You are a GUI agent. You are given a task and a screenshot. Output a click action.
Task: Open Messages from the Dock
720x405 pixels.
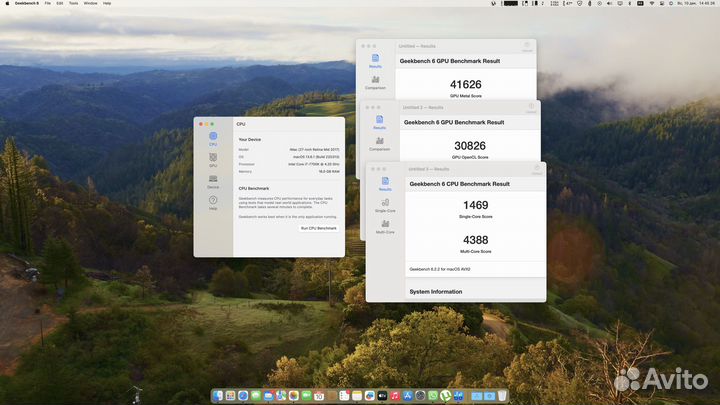point(256,395)
